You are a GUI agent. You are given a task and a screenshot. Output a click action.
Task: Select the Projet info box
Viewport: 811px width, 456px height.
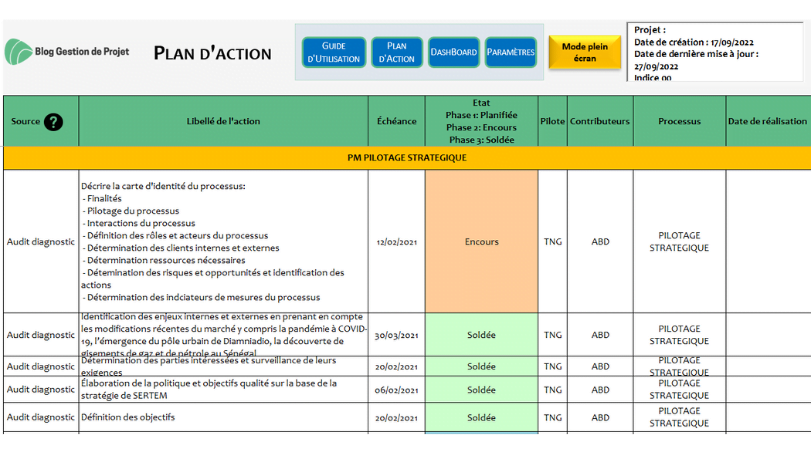(x=715, y=52)
